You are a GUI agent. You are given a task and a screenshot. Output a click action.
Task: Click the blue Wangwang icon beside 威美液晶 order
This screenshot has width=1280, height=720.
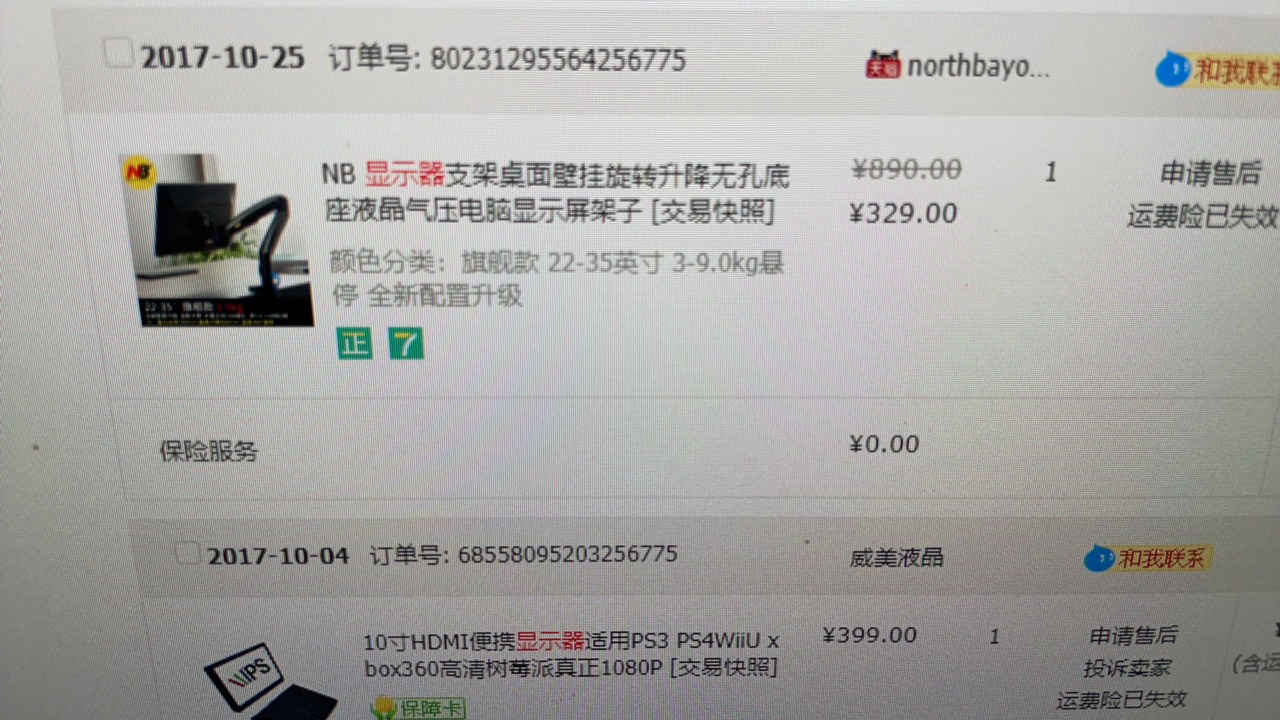[x=1099, y=558]
